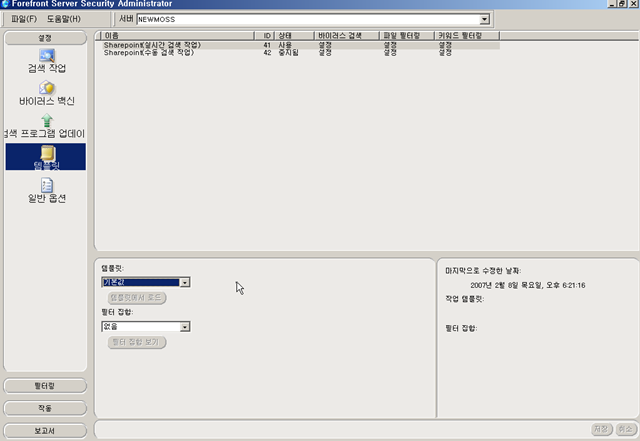Click the 취소 cancel button

click(x=626, y=429)
